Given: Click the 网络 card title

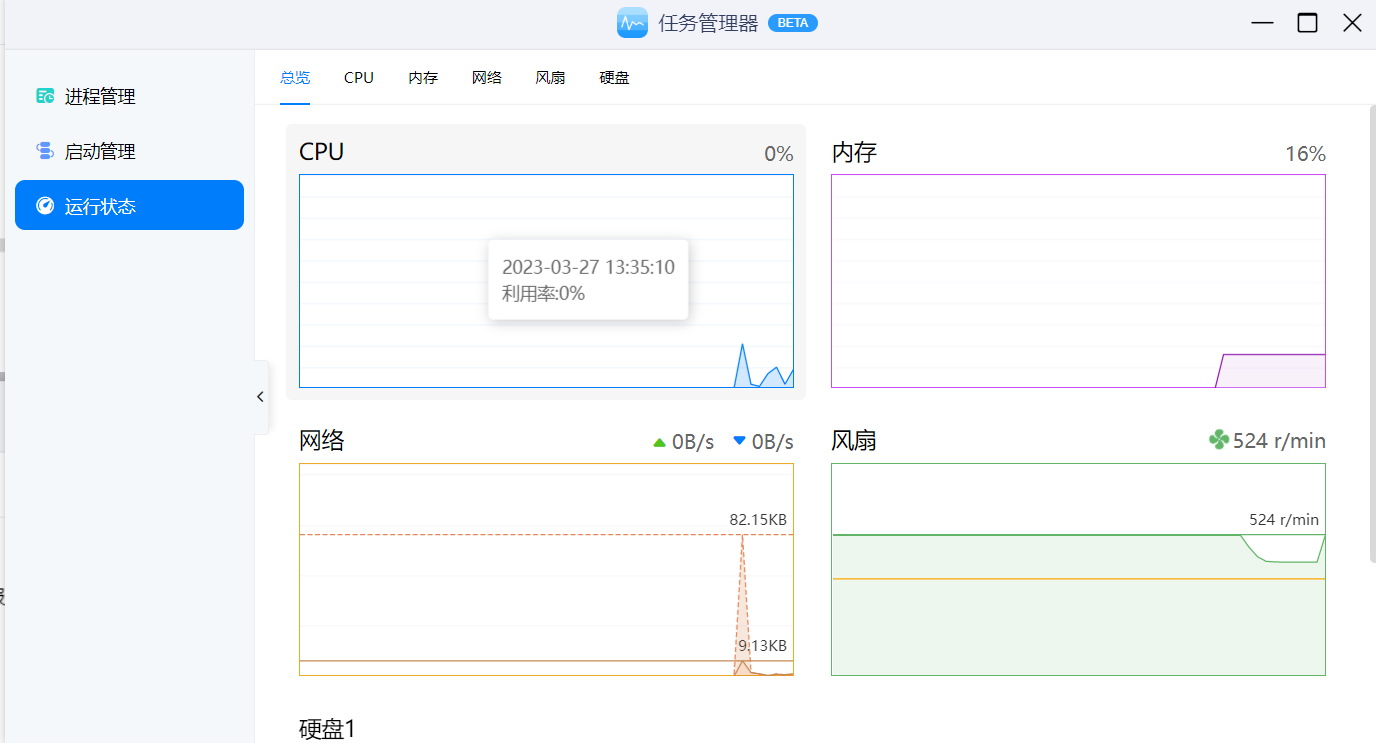Looking at the screenshot, I should (x=322, y=441).
